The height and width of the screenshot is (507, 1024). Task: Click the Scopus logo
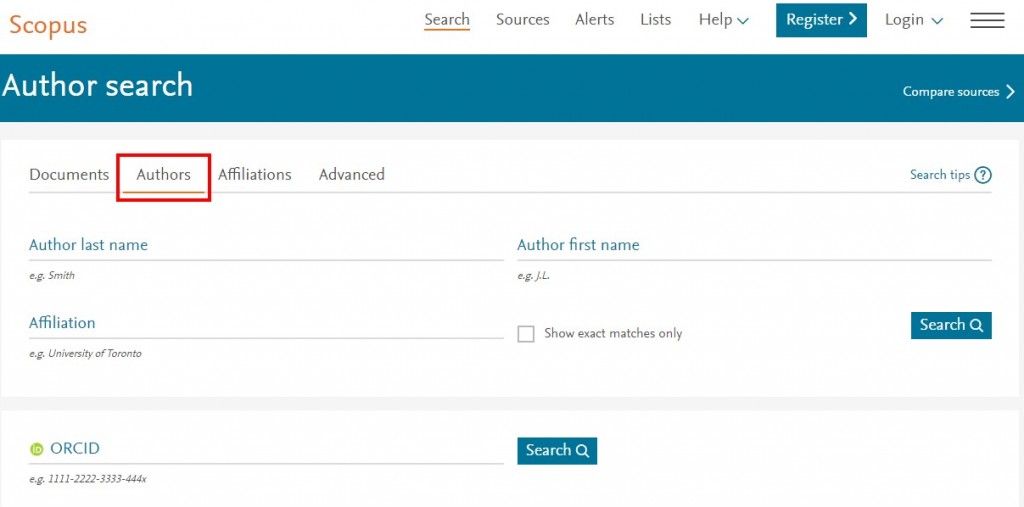point(48,25)
